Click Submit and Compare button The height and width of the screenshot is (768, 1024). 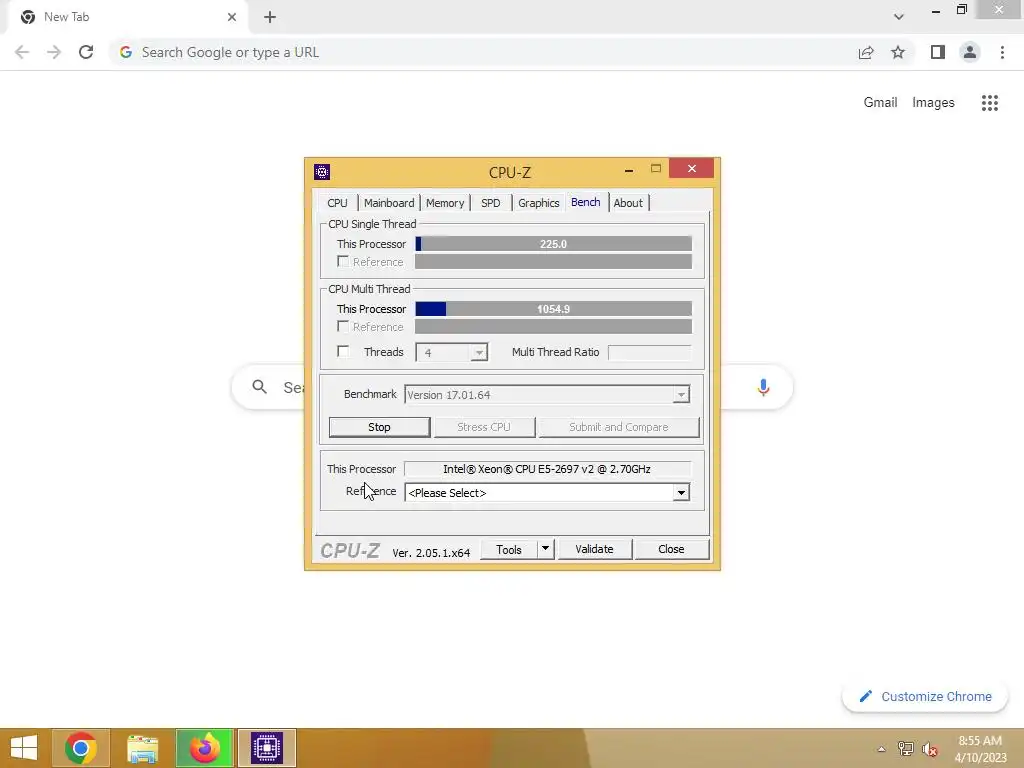[x=618, y=427]
